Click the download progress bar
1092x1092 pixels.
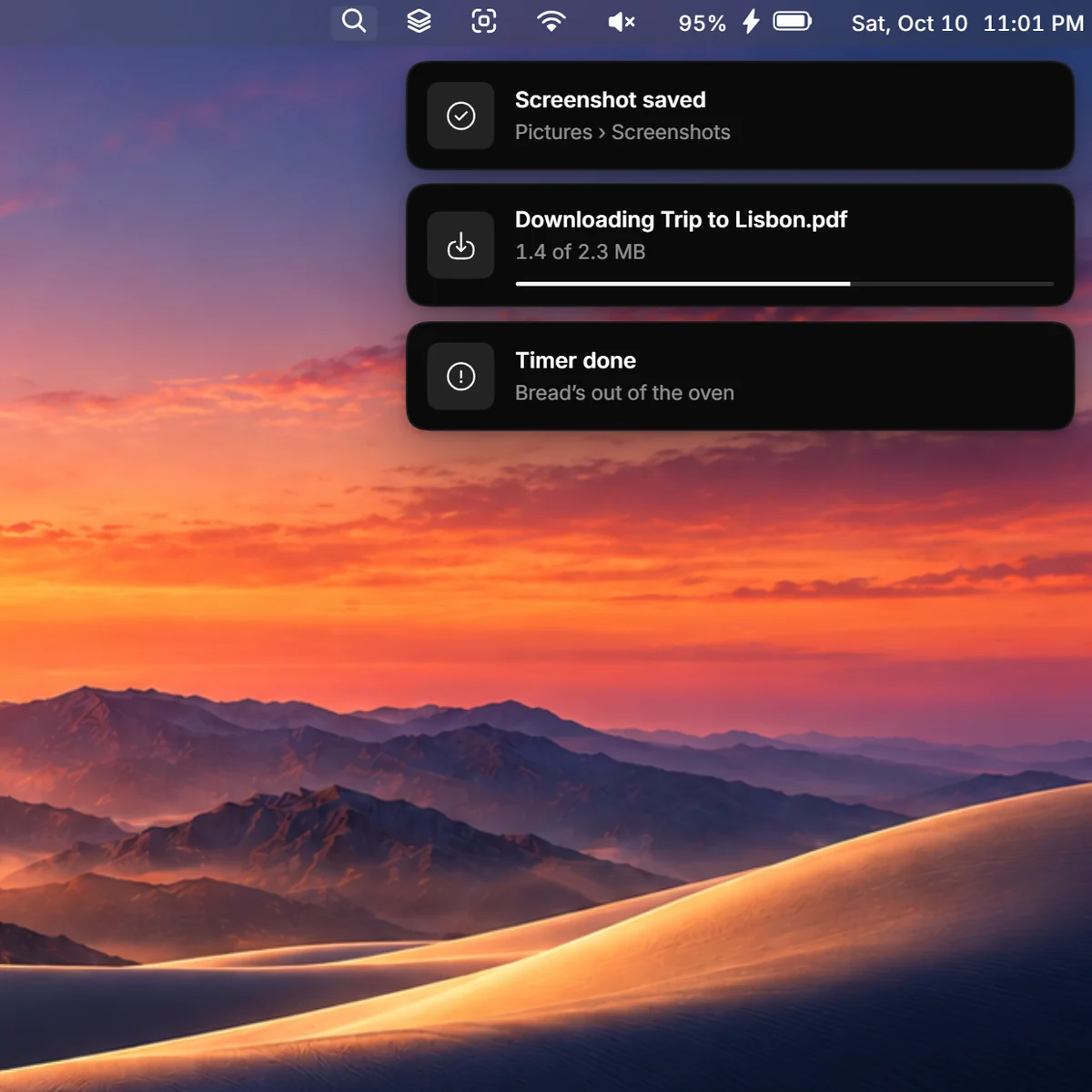pos(784,284)
